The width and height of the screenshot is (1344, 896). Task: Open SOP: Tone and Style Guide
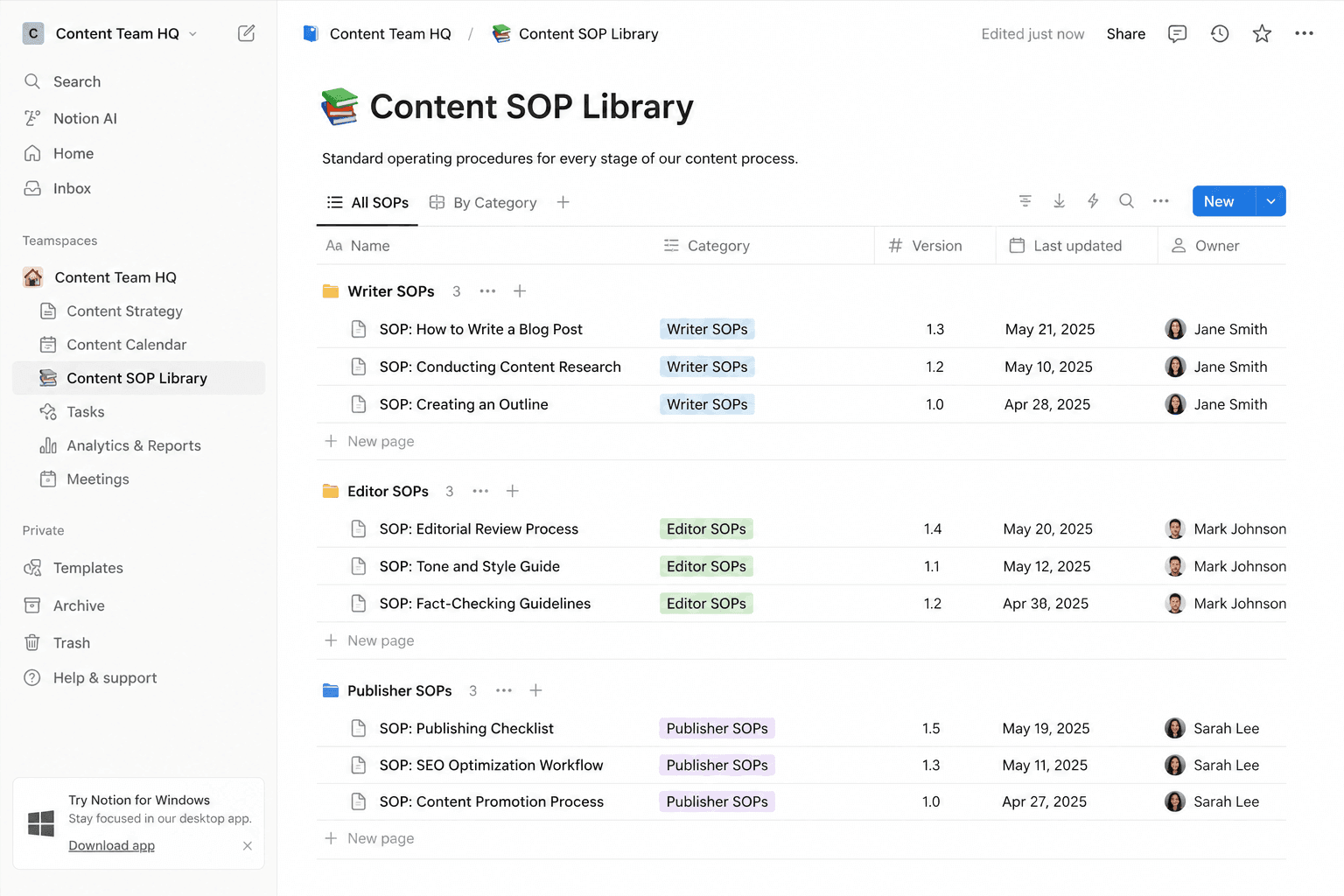pyautogui.click(x=469, y=566)
